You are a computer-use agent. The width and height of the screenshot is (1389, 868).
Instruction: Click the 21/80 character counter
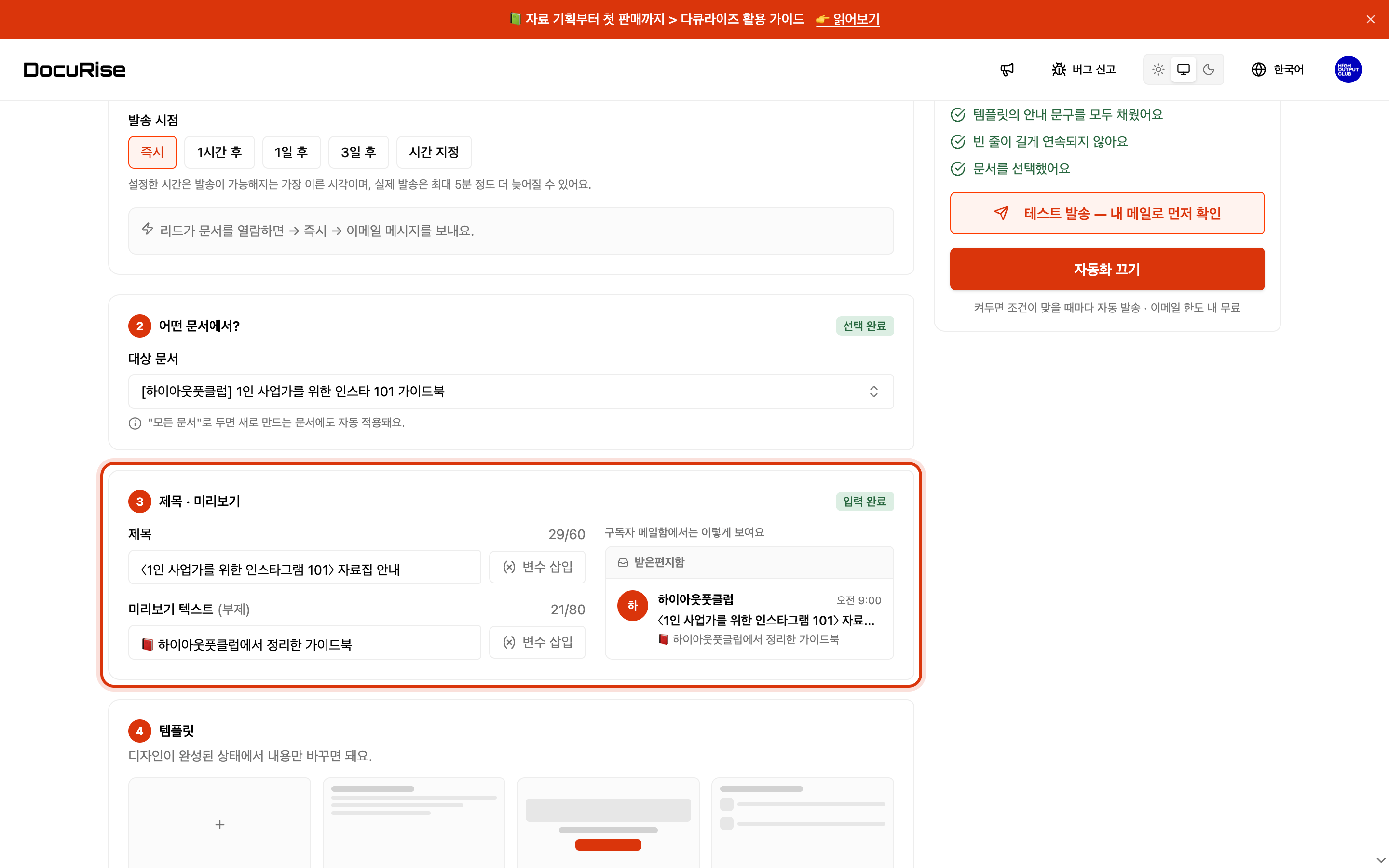568,610
